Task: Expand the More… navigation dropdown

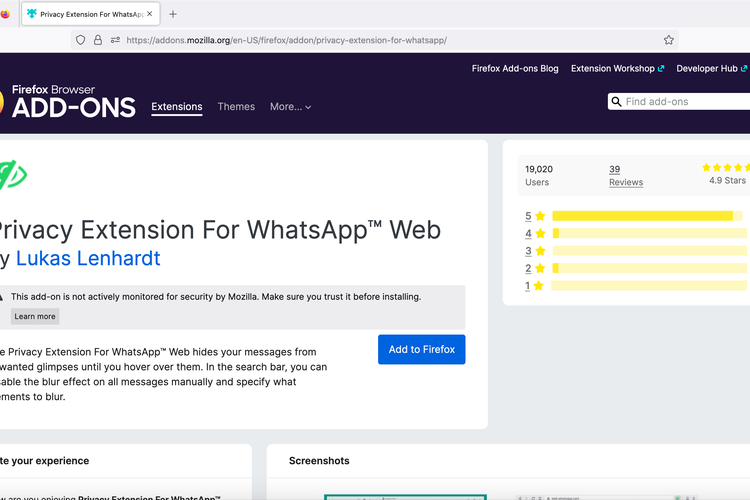Action: (290, 107)
